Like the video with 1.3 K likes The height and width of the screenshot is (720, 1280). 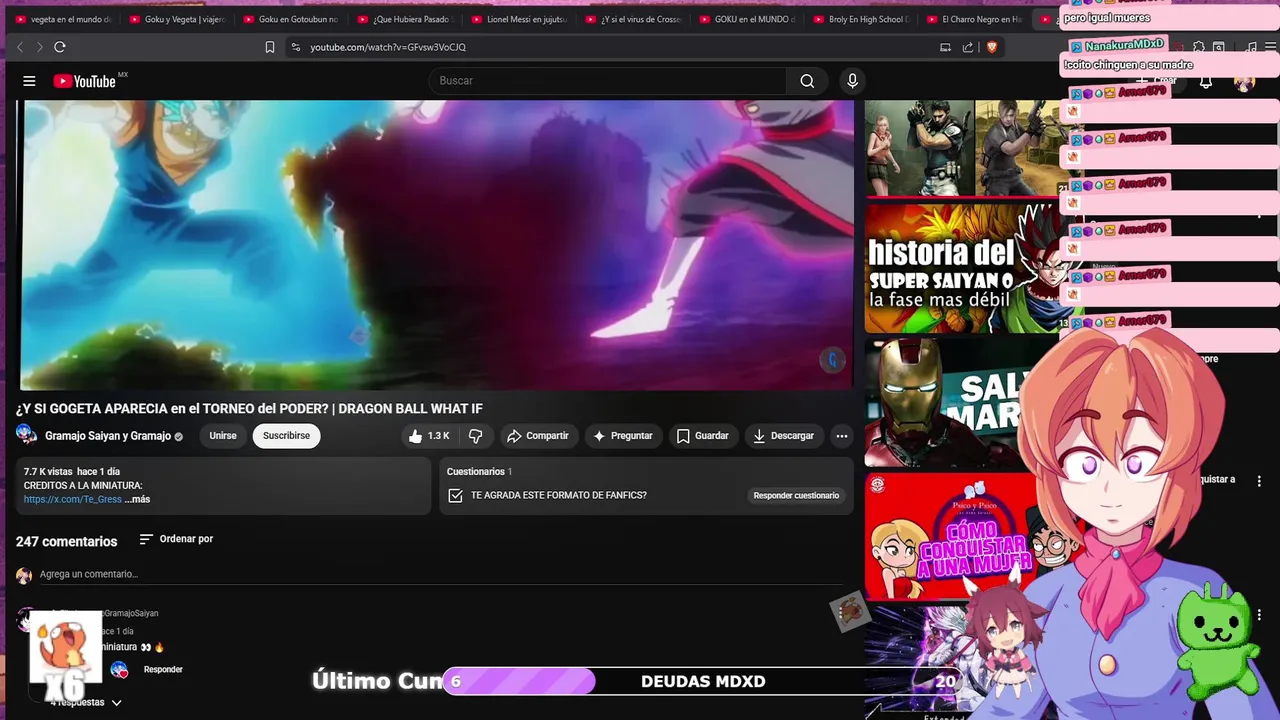click(428, 436)
